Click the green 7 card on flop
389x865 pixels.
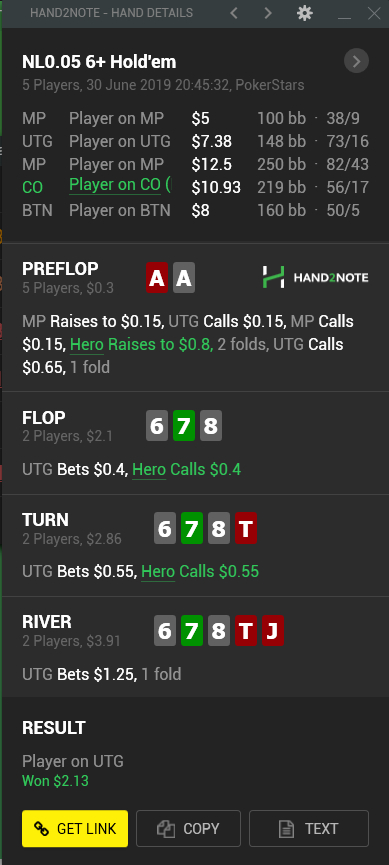click(x=184, y=426)
